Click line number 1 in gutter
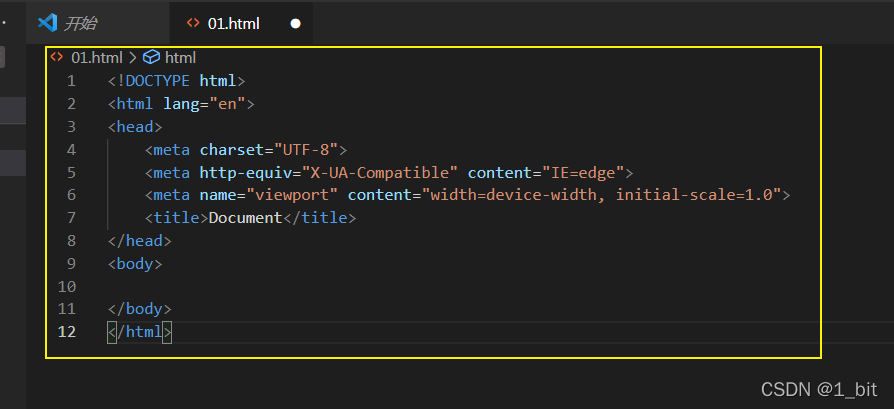 71,81
